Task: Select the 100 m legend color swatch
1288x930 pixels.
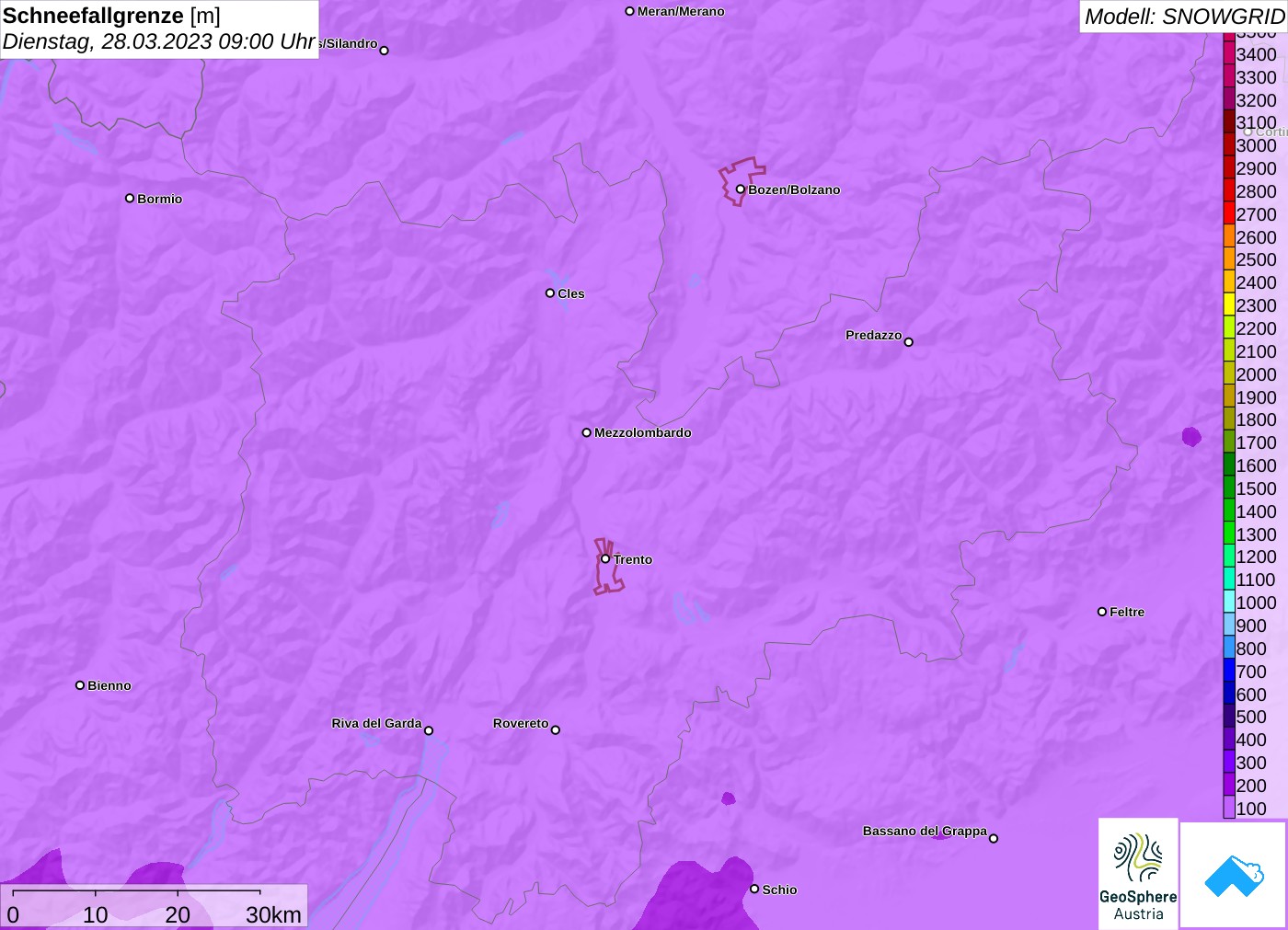Action: coord(1229,809)
